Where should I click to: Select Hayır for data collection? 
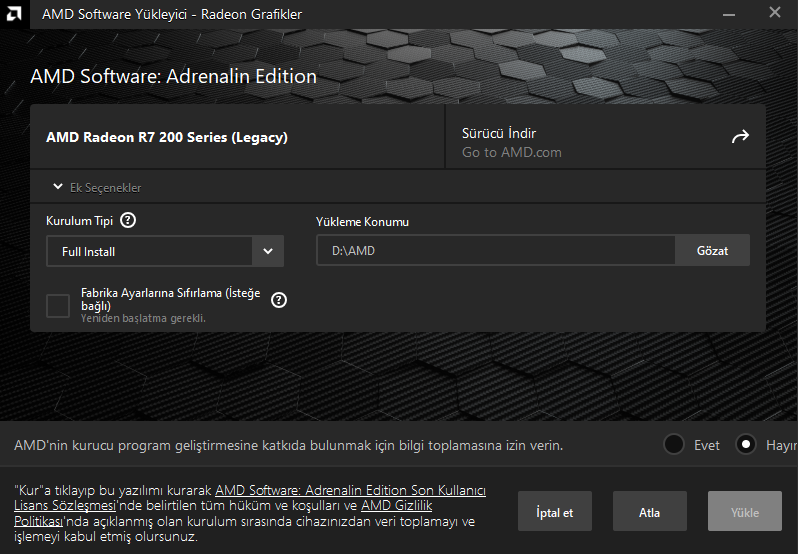746,445
